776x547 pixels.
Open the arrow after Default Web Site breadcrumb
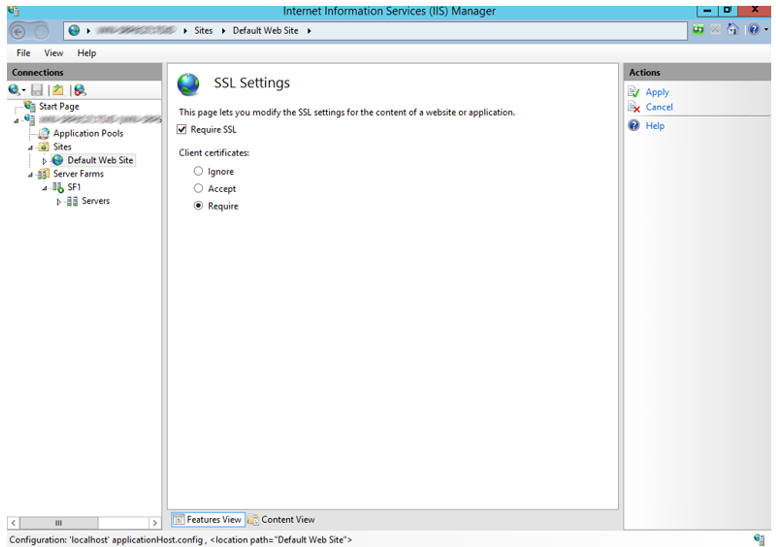[x=309, y=31]
